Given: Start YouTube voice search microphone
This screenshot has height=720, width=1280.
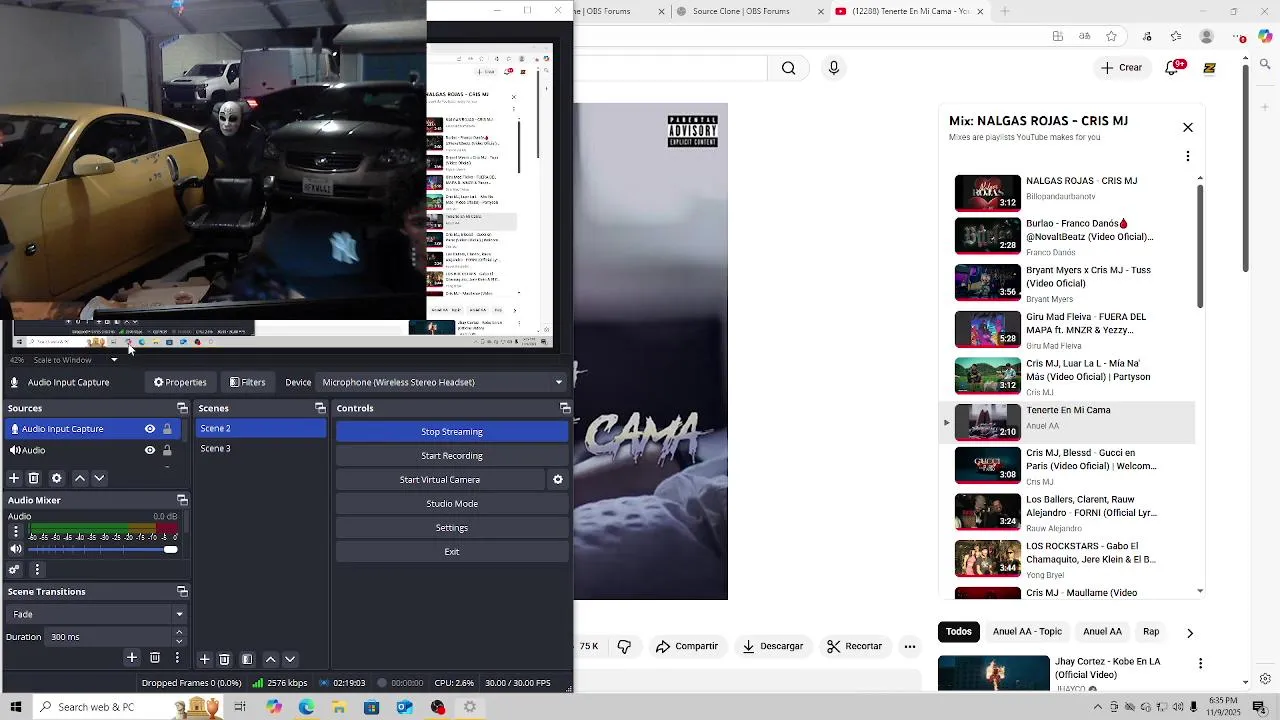Looking at the screenshot, I should 834,67.
